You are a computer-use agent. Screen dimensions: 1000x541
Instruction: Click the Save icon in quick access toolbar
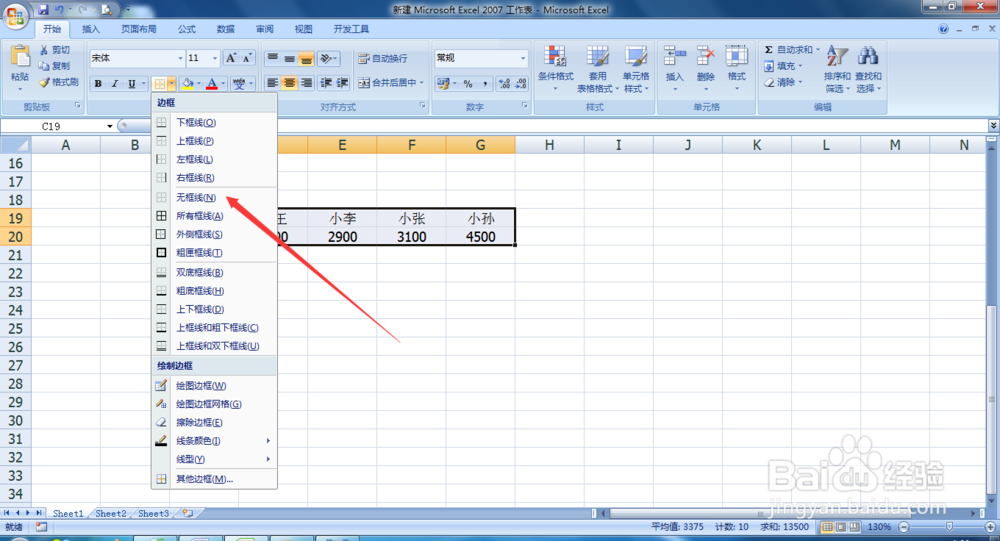coord(43,10)
